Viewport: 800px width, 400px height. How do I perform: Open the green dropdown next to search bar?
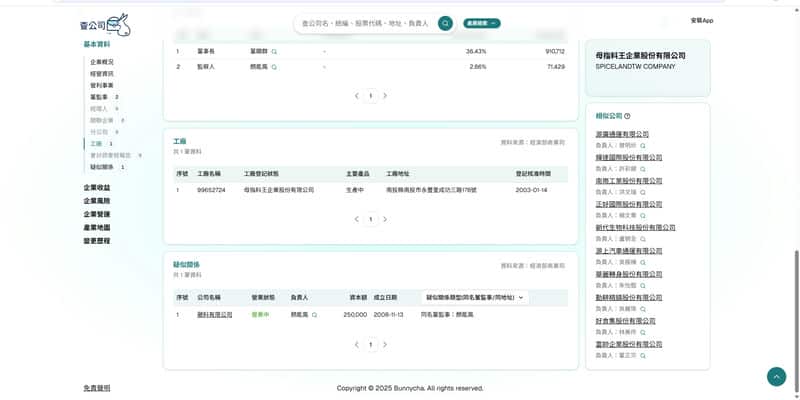[482, 23]
